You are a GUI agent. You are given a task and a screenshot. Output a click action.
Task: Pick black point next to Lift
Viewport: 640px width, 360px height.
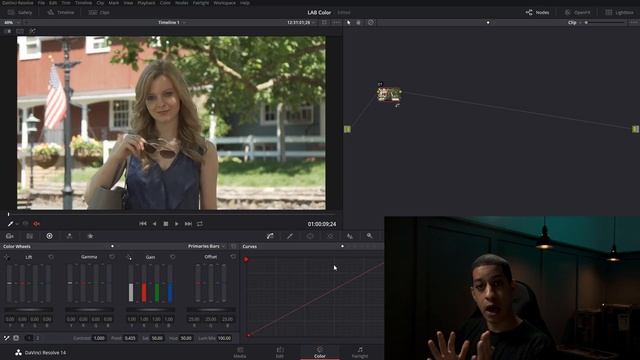coord(7,257)
